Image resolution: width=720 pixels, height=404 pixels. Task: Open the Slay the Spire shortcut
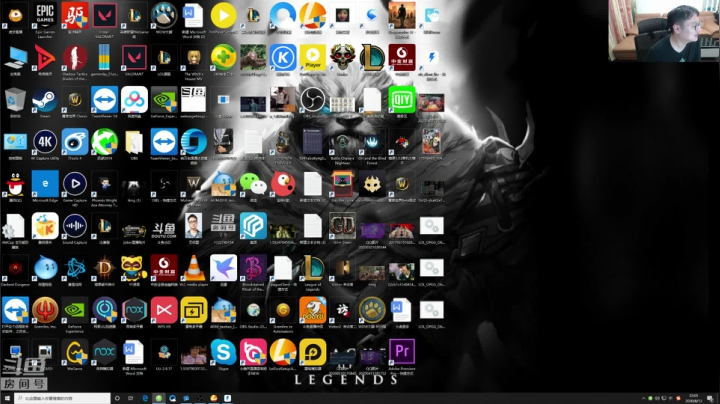(x=343, y=184)
